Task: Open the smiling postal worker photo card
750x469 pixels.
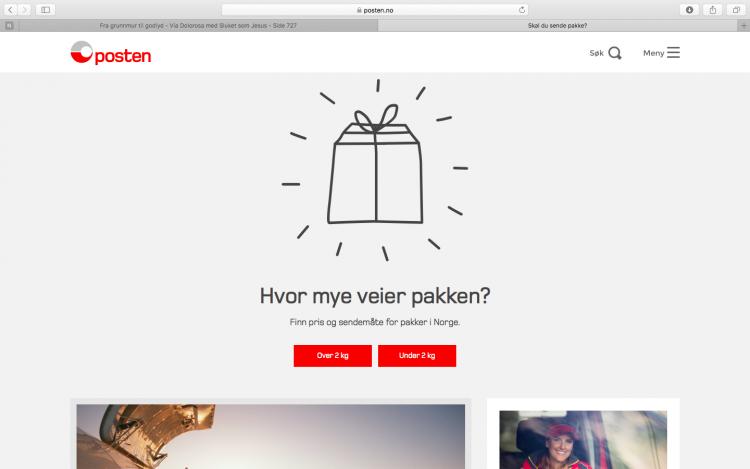Action: [583, 439]
